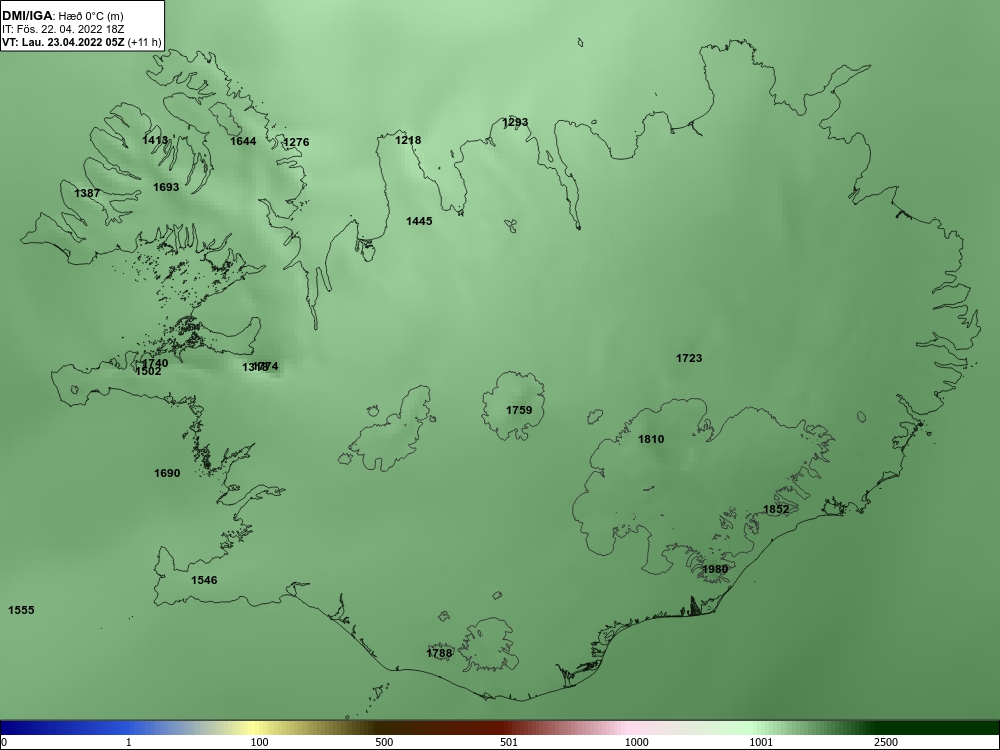Click the 1723 height value
1000x750 pixels.
(689, 358)
